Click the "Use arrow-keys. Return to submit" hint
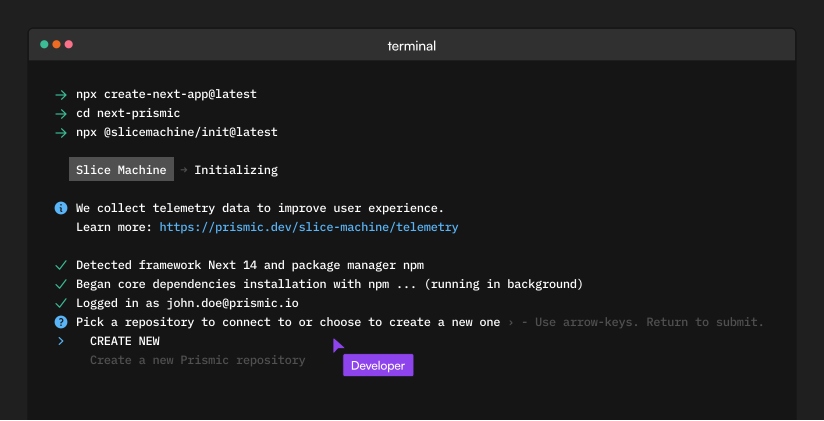 (649, 322)
